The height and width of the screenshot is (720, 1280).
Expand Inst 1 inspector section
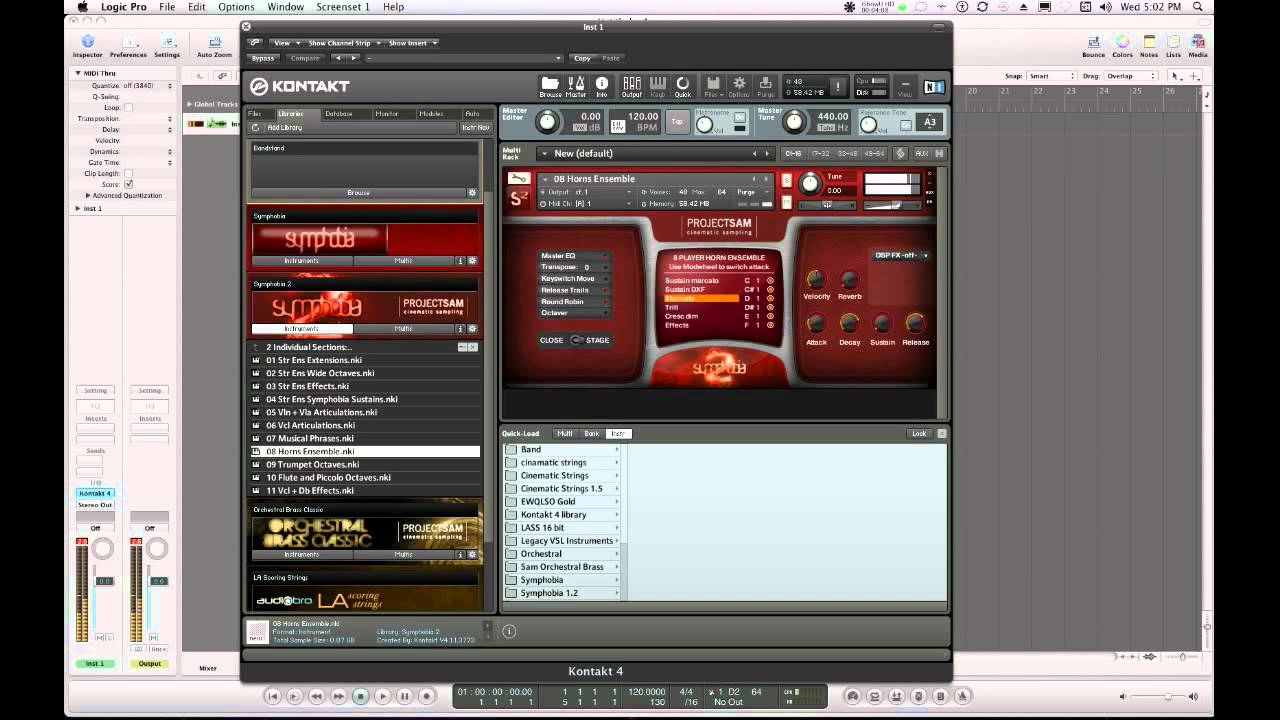click(78, 208)
